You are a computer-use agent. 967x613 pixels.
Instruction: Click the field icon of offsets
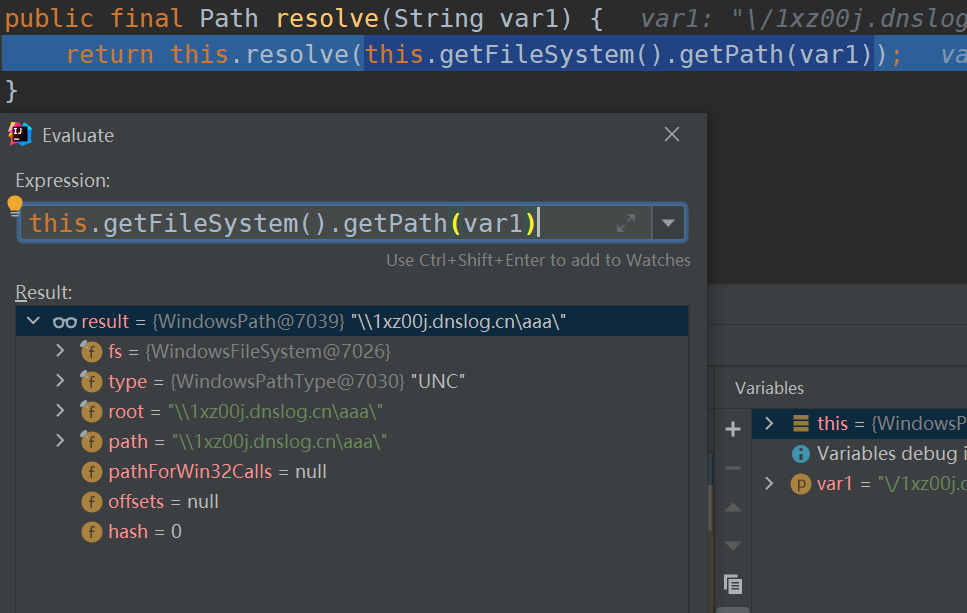[x=91, y=501]
